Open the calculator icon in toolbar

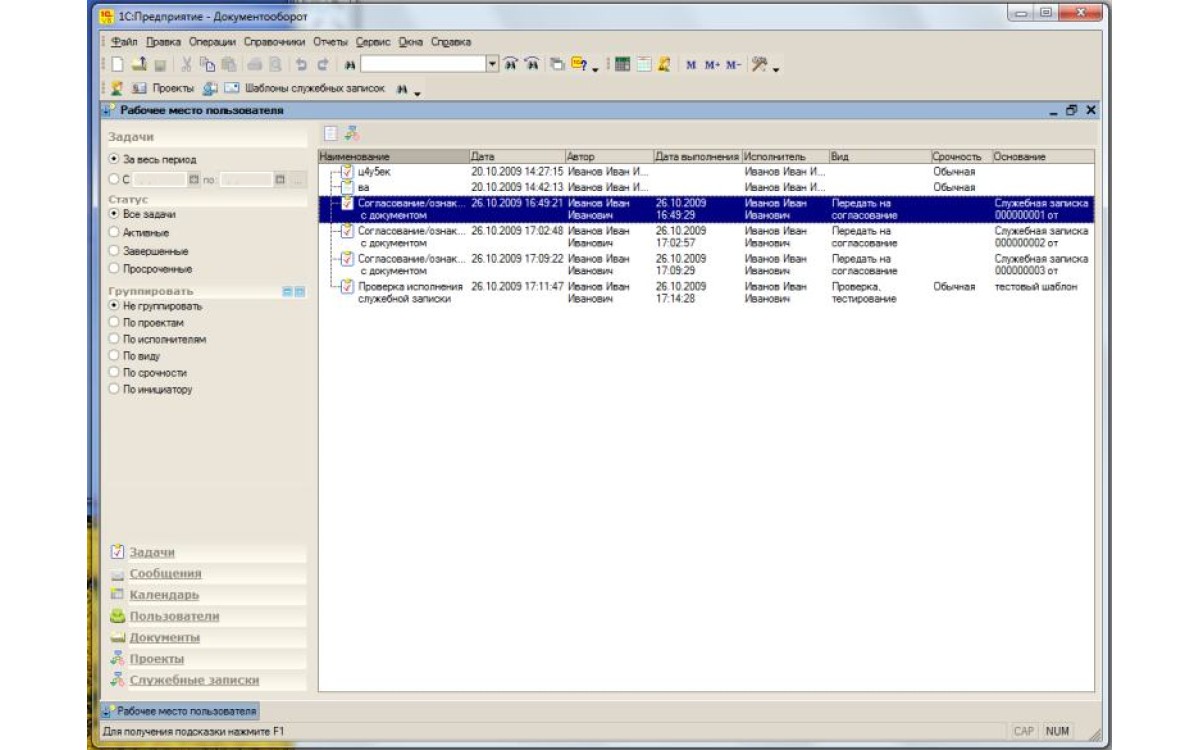(622, 64)
